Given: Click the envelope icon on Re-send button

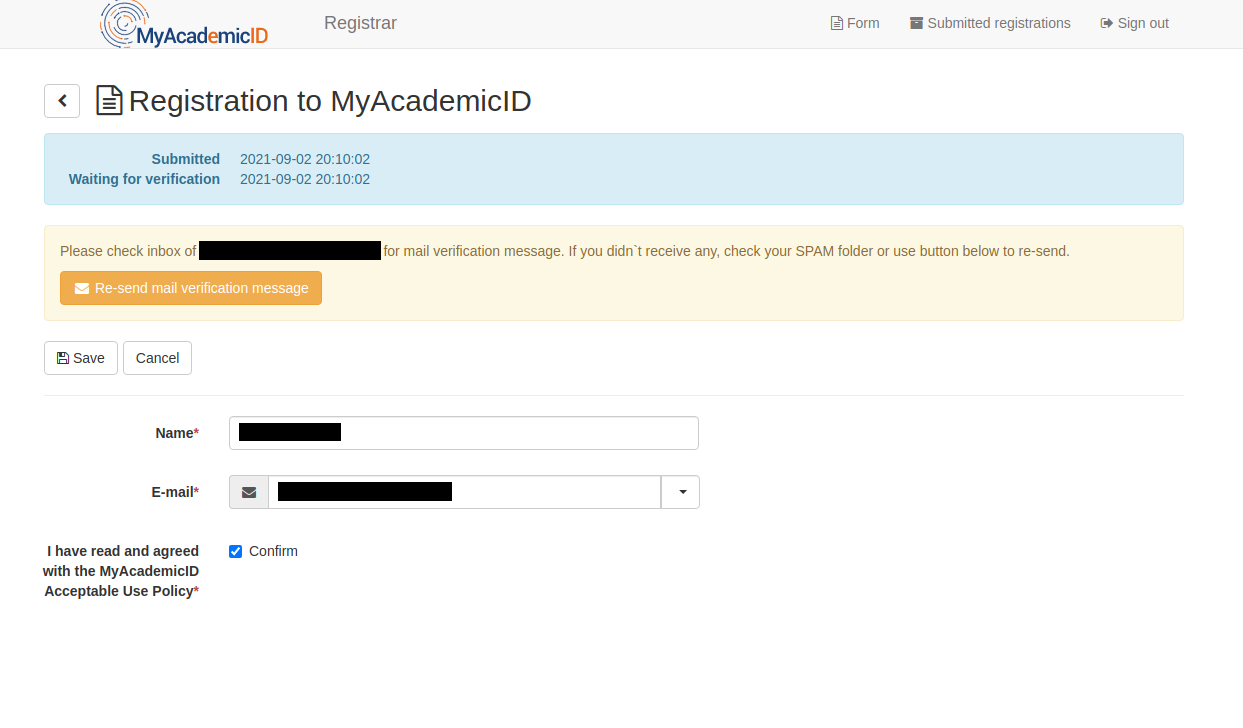Looking at the screenshot, I should click(x=82, y=288).
